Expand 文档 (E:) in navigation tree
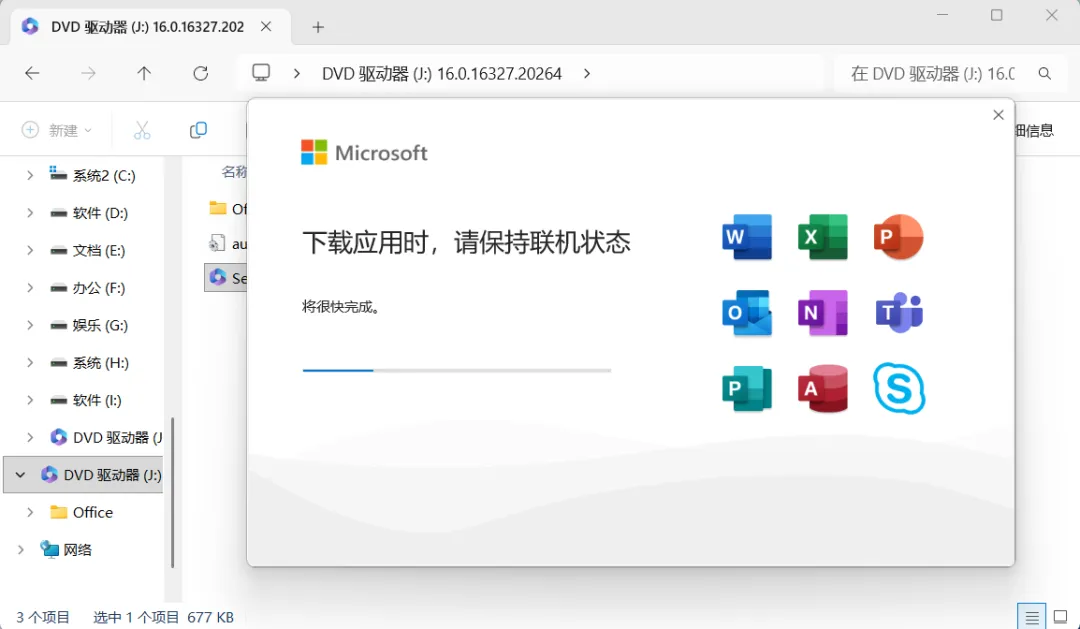The height and width of the screenshot is (629, 1080). pyautogui.click(x=30, y=251)
